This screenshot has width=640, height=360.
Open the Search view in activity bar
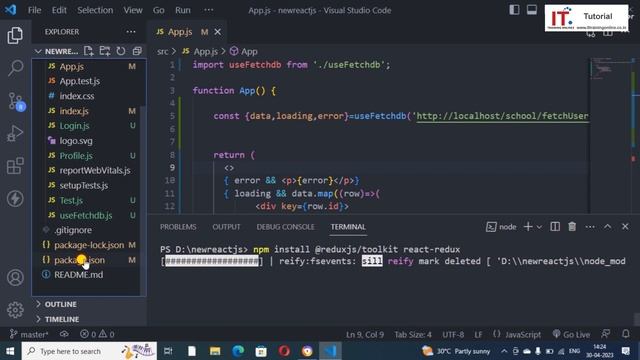pyautogui.click(x=15, y=68)
